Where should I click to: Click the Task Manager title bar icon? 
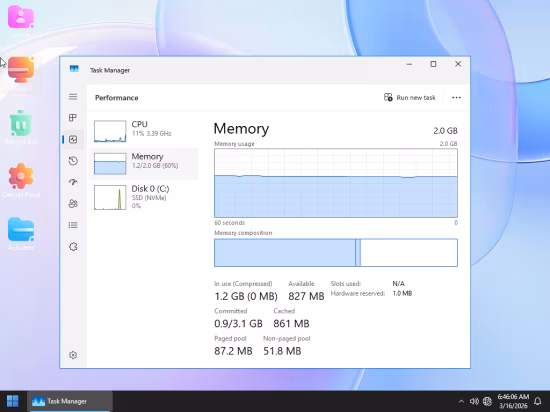[x=74, y=69]
